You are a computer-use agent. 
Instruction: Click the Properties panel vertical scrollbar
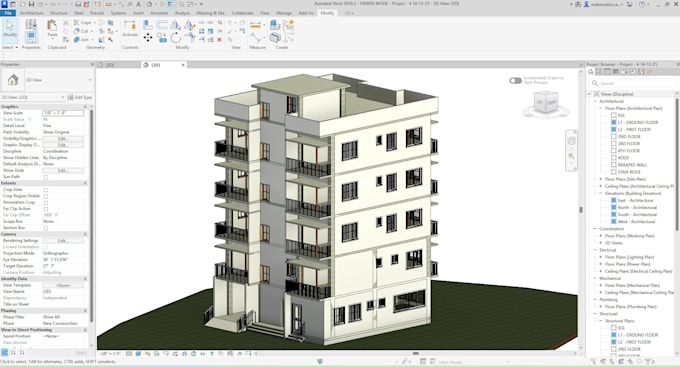click(x=92, y=215)
